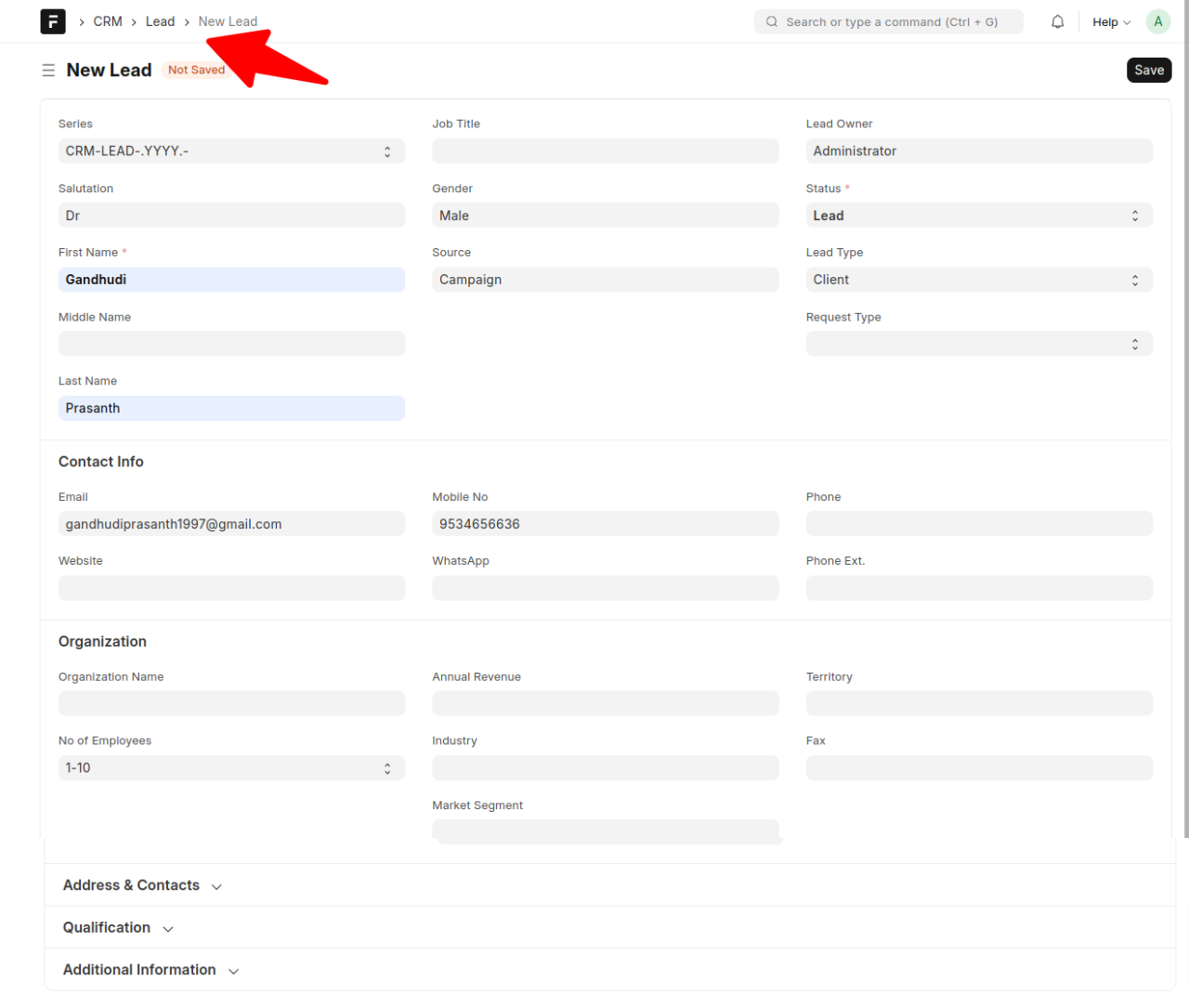Click the Status field stepper arrows
The height and width of the screenshot is (1008, 1189).
tap(1135, 215)
